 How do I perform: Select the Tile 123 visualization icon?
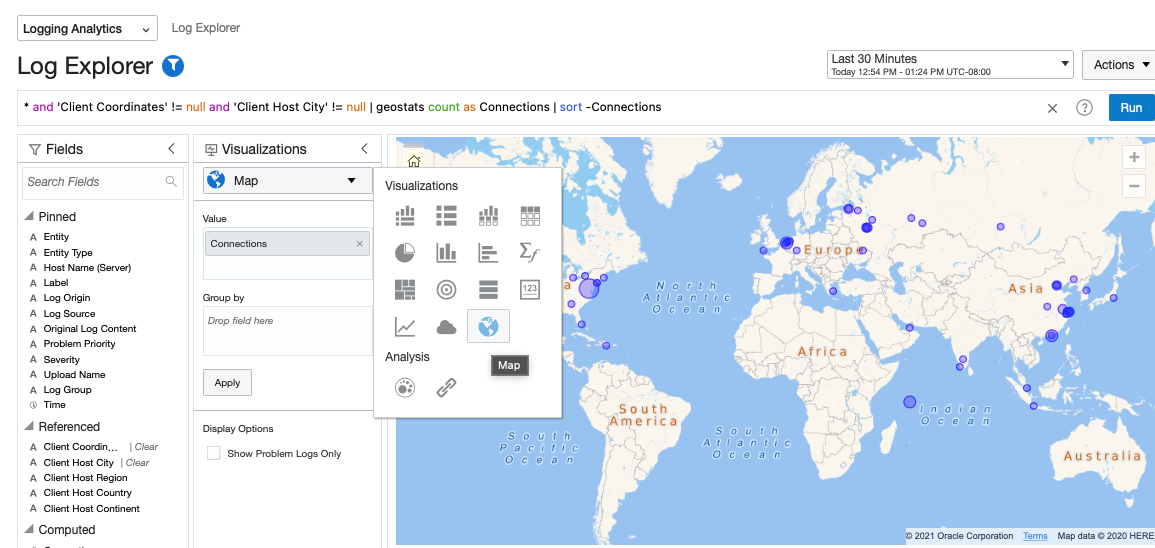coord(530,289)
